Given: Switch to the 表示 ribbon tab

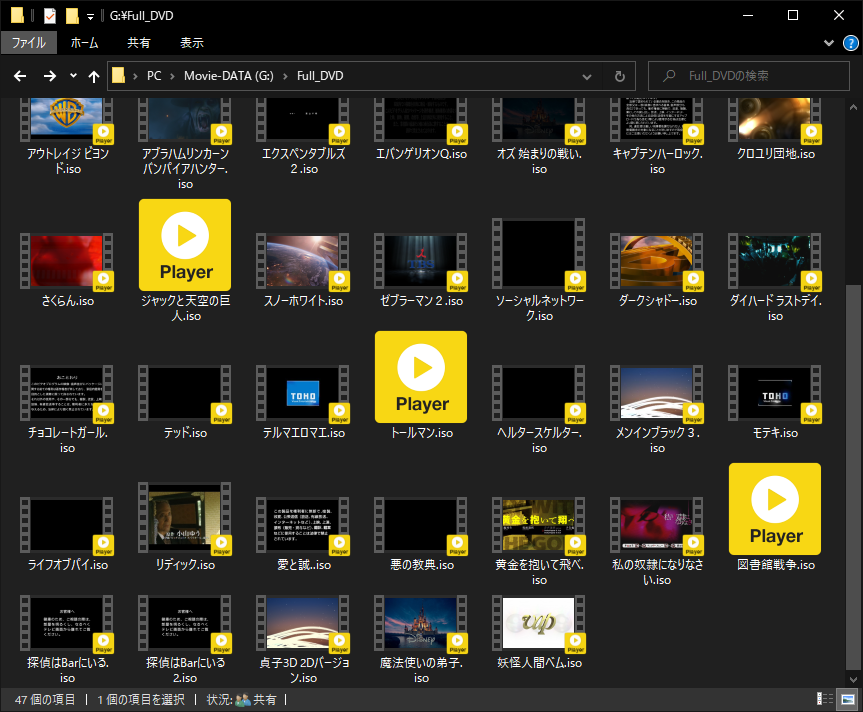Looking at the screenshot, I should [192, 43].
